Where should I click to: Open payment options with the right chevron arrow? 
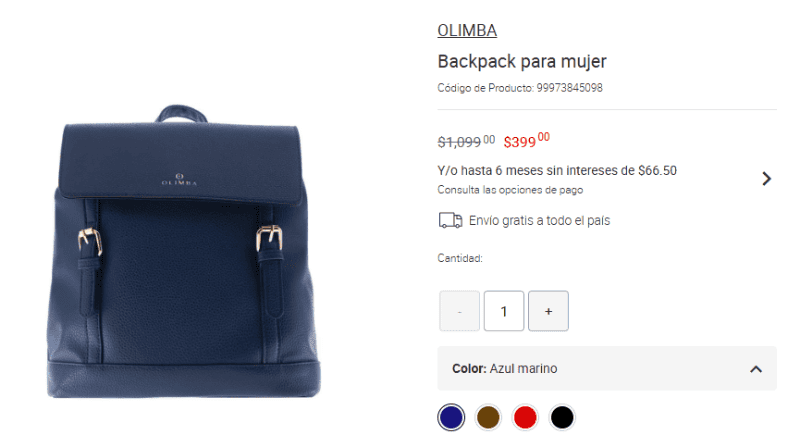point(766,179)
